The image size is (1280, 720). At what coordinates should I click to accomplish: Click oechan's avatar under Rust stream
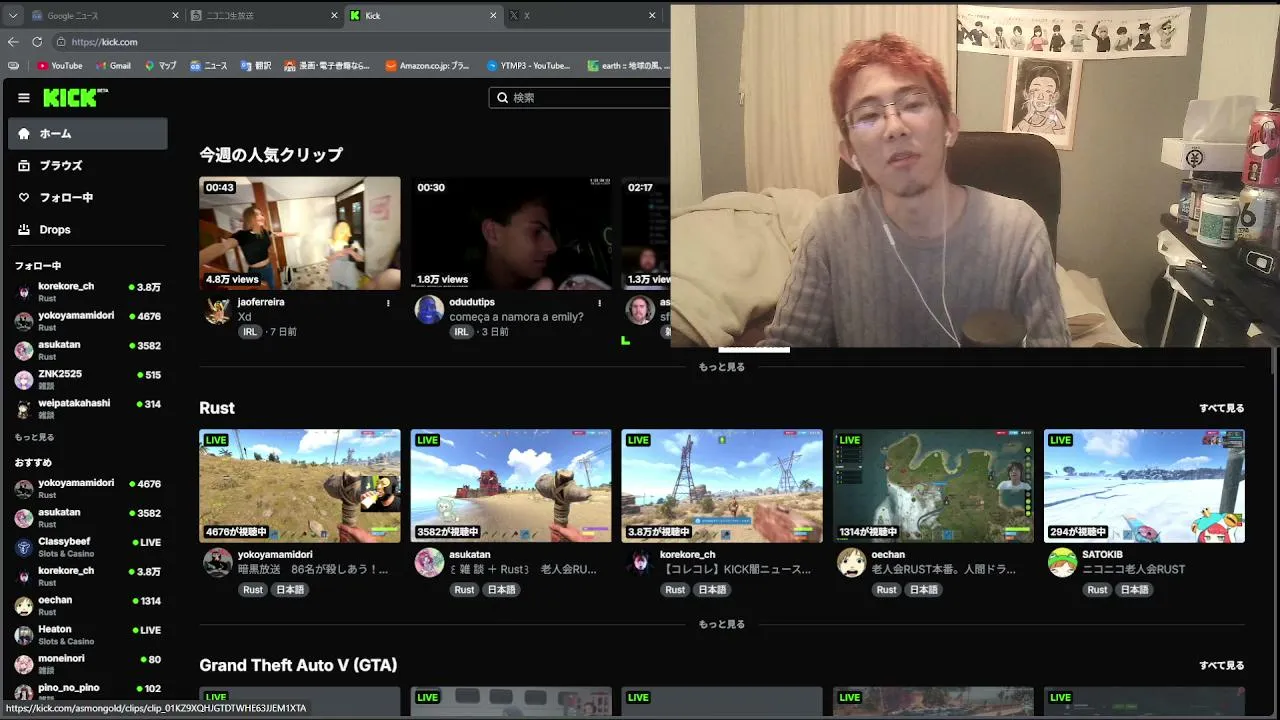click(851, 563)
